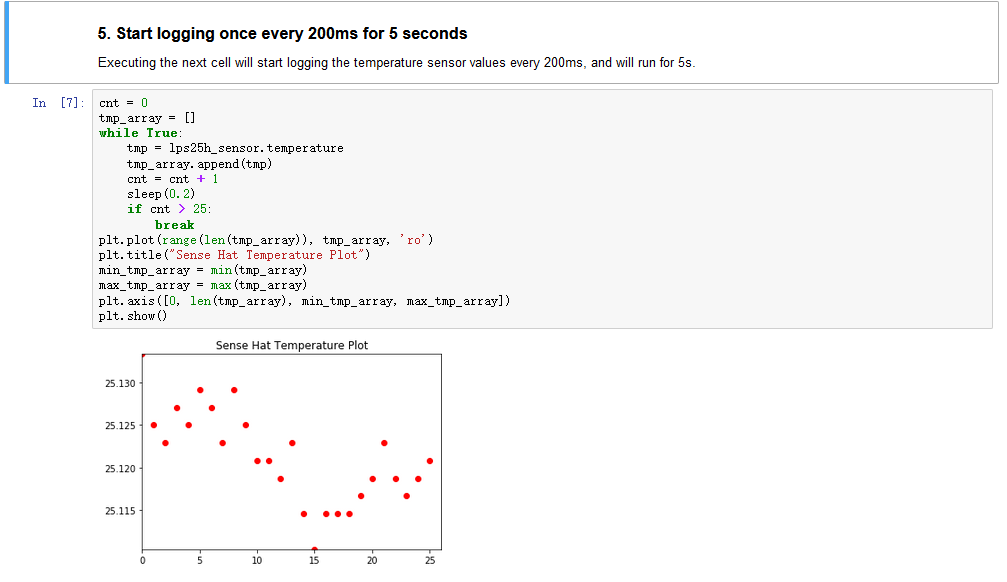1007x582 pixels.
Task: Place cursor on lps25h_sensor.temperature line
Action: click(x=235, y=148)
